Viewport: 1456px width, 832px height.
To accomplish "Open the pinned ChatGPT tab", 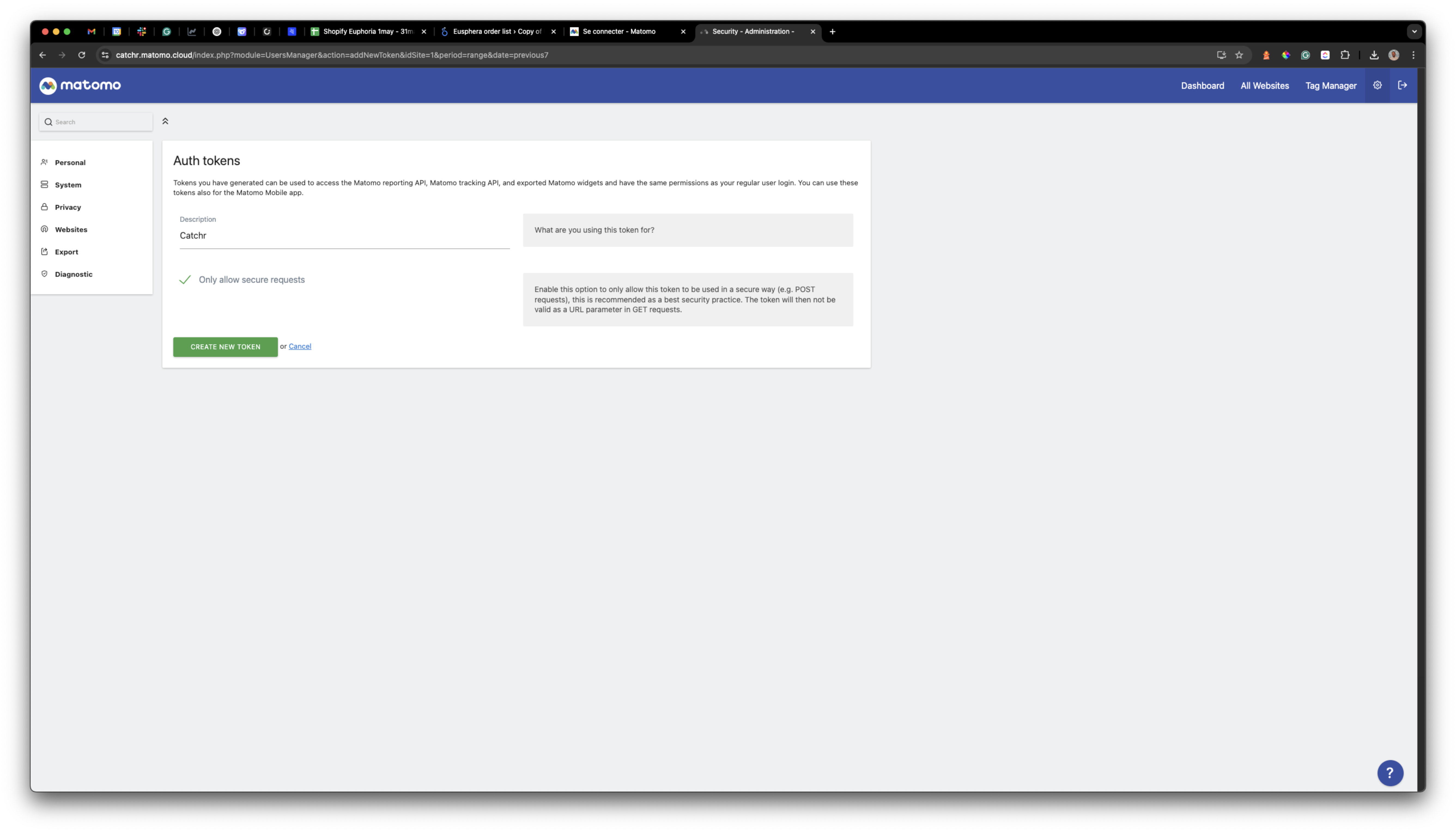I will [217, 31].
